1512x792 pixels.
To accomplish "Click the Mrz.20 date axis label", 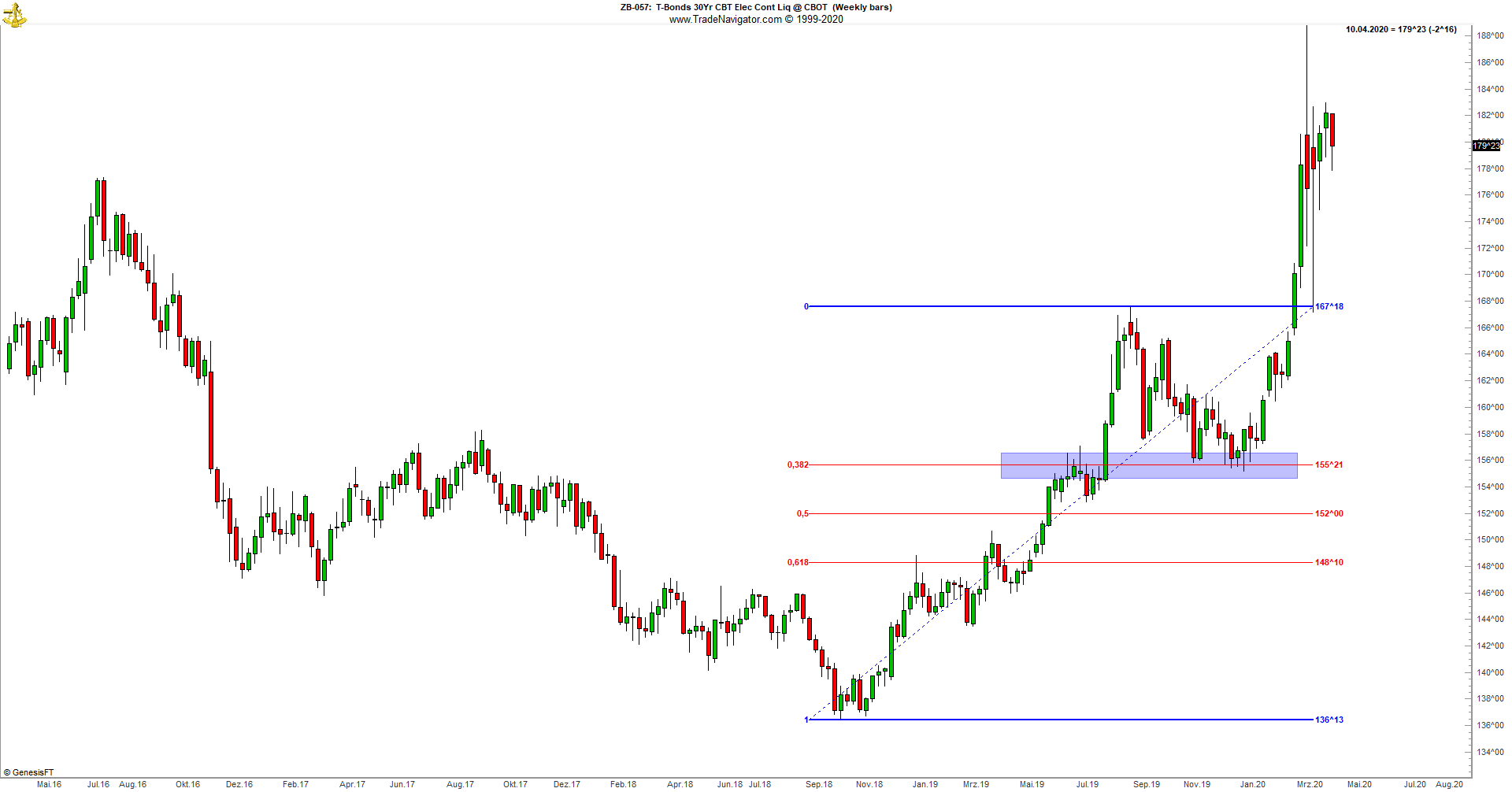I will (x=1310, y=784).
